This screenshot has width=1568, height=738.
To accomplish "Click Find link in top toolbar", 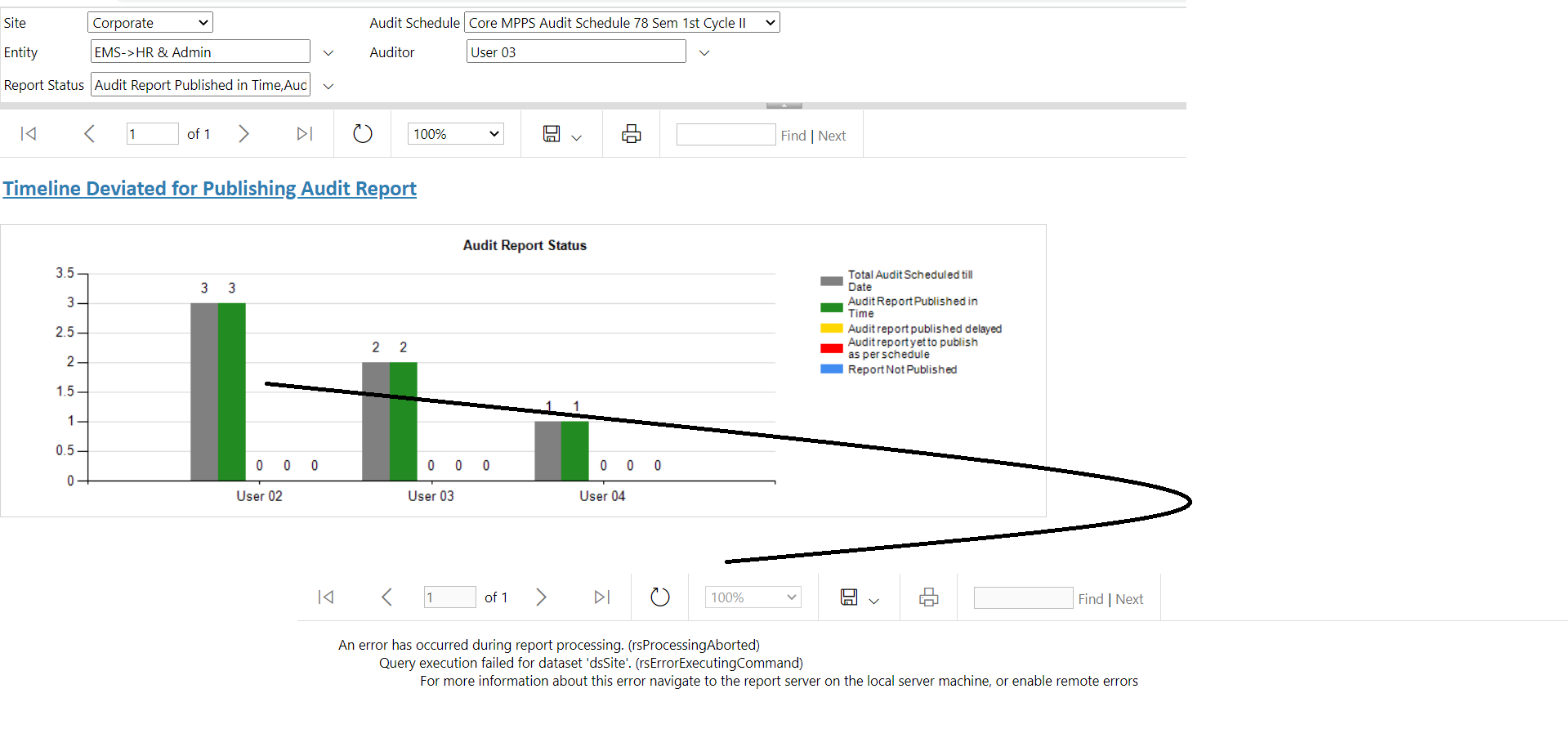I will click(793, 136).
